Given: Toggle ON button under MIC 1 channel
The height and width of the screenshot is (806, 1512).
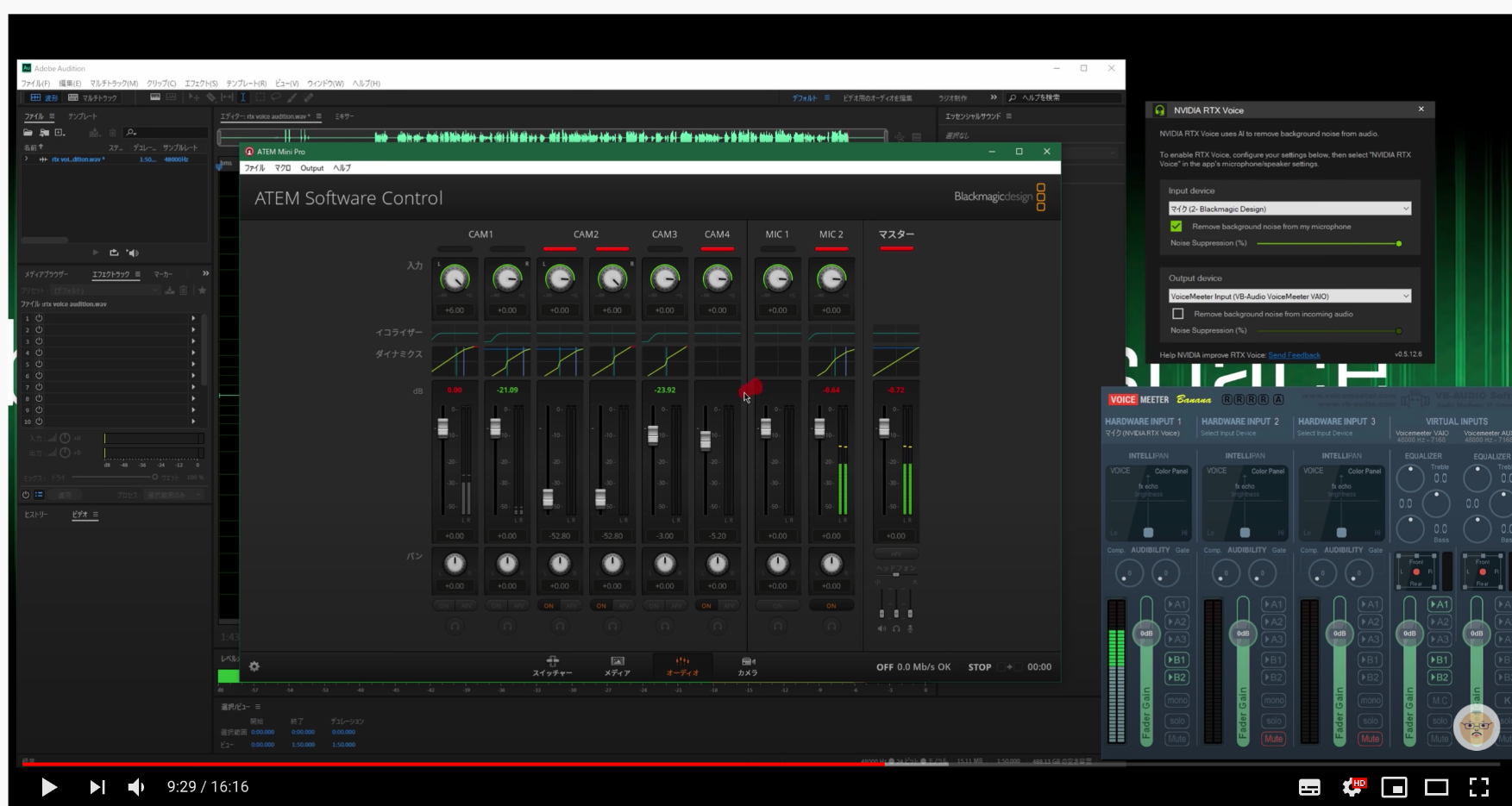Looking at the screenshot, I should click(778, 605).
